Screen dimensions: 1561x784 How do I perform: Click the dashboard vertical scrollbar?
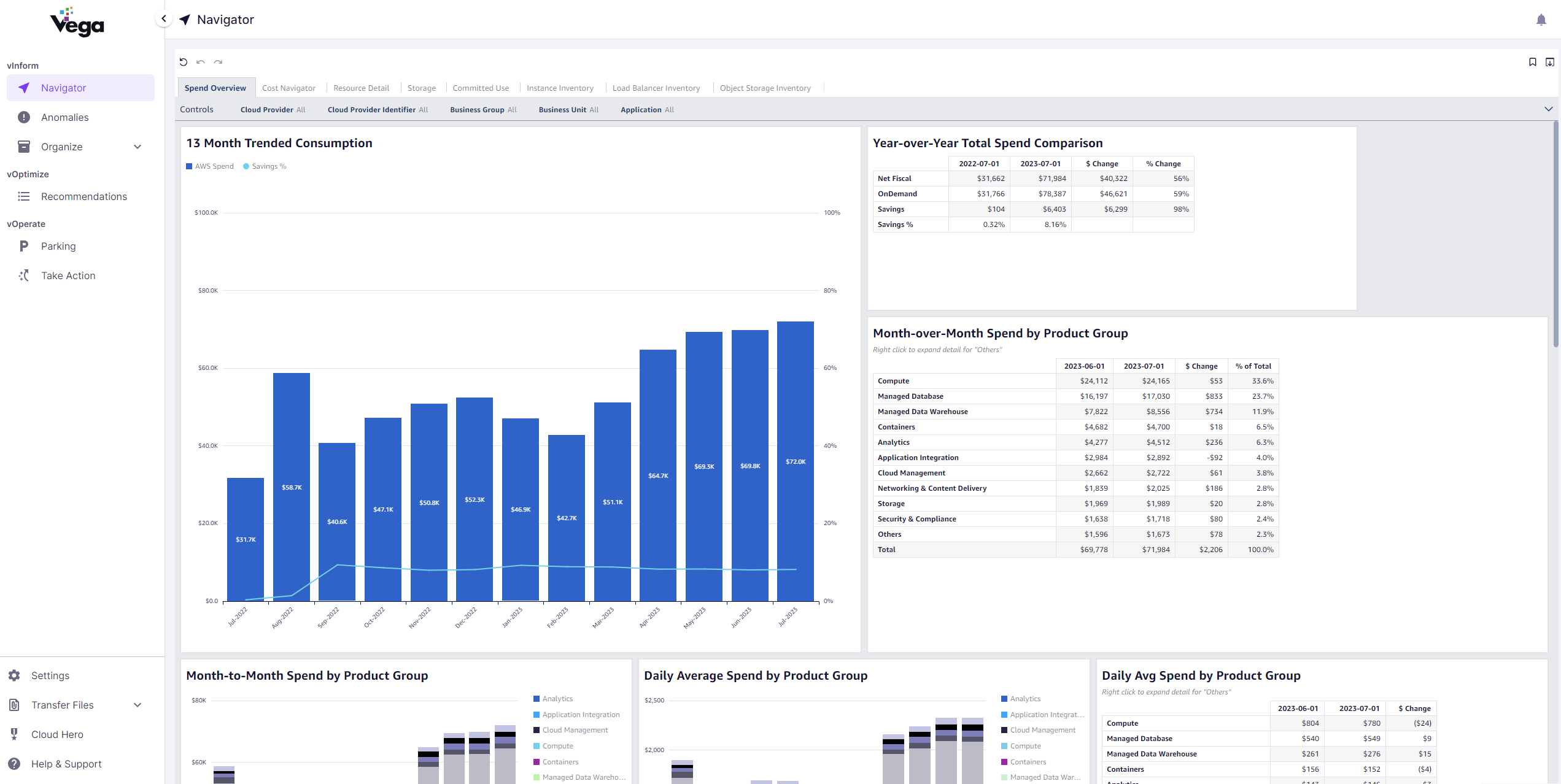point(1555,233)
